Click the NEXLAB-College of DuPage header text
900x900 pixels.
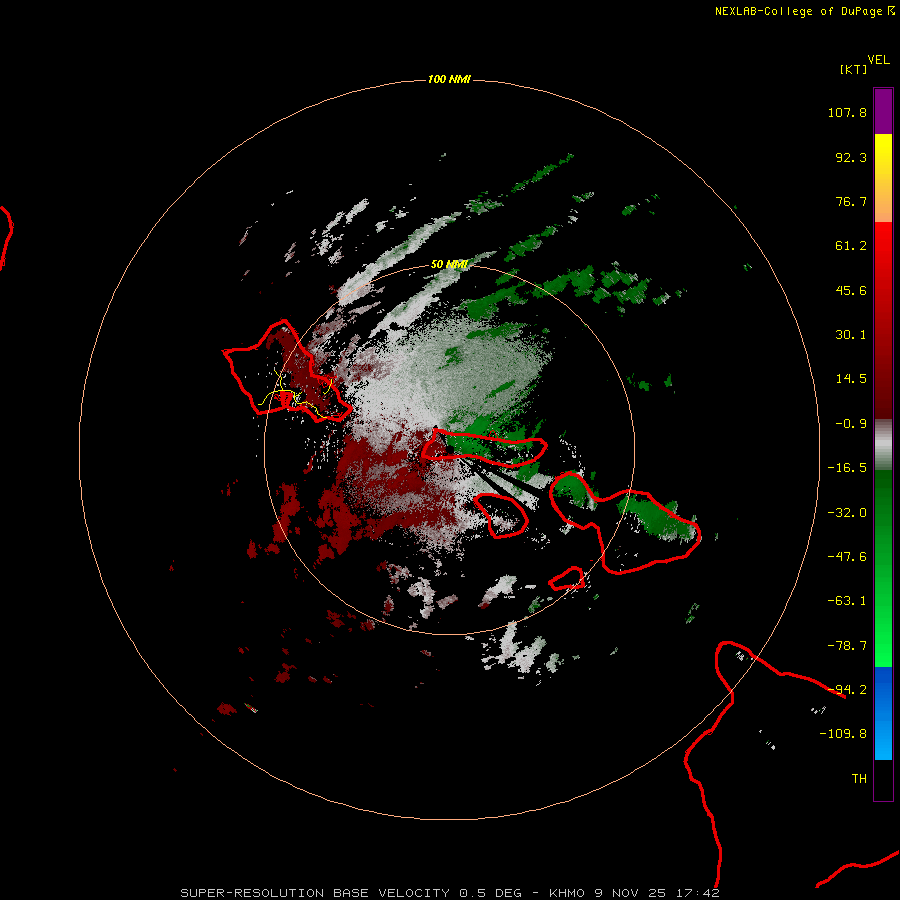pos(798,11)
